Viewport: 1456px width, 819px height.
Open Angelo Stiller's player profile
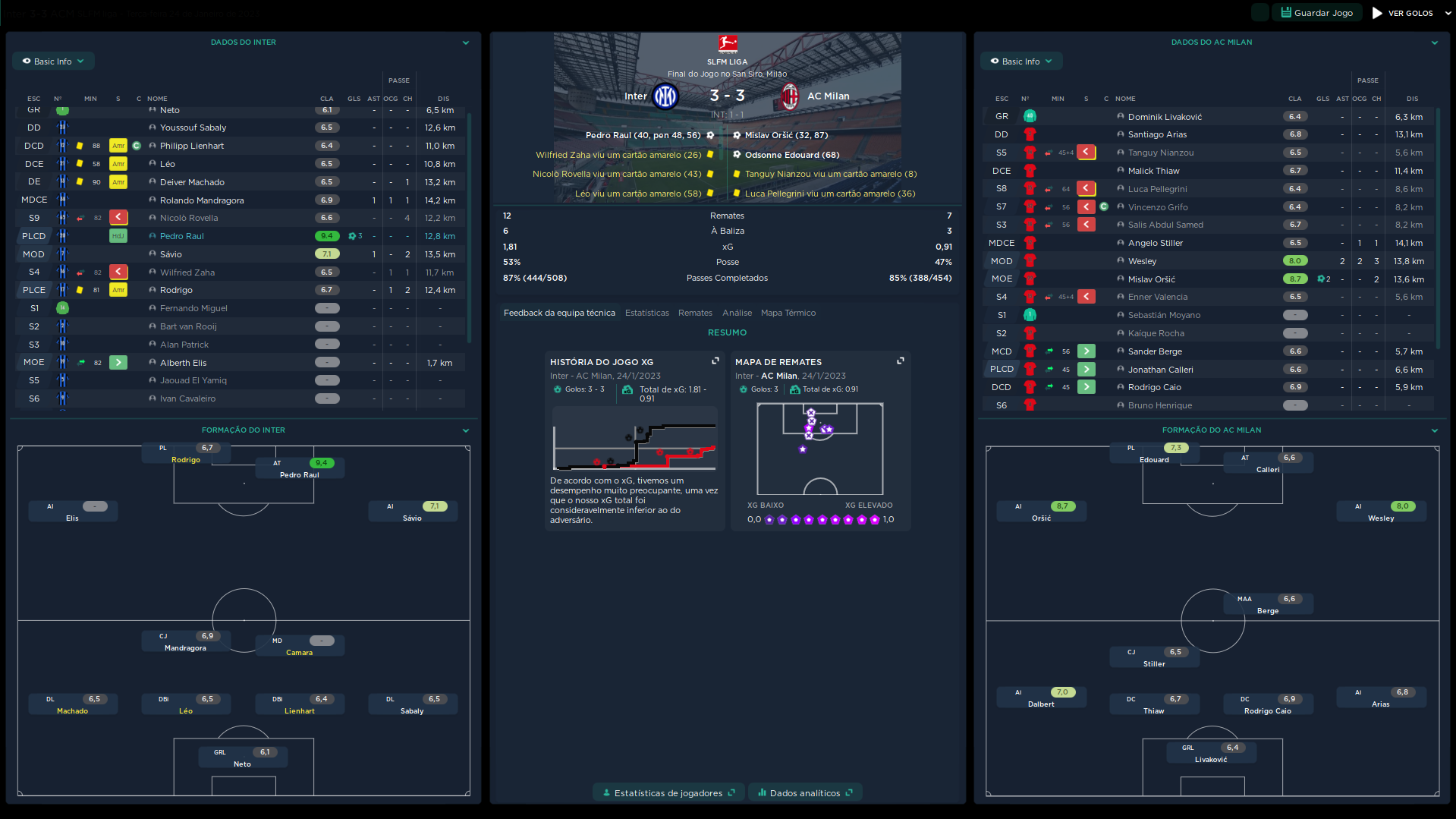pyautogui.click(x=1156, y=243)
